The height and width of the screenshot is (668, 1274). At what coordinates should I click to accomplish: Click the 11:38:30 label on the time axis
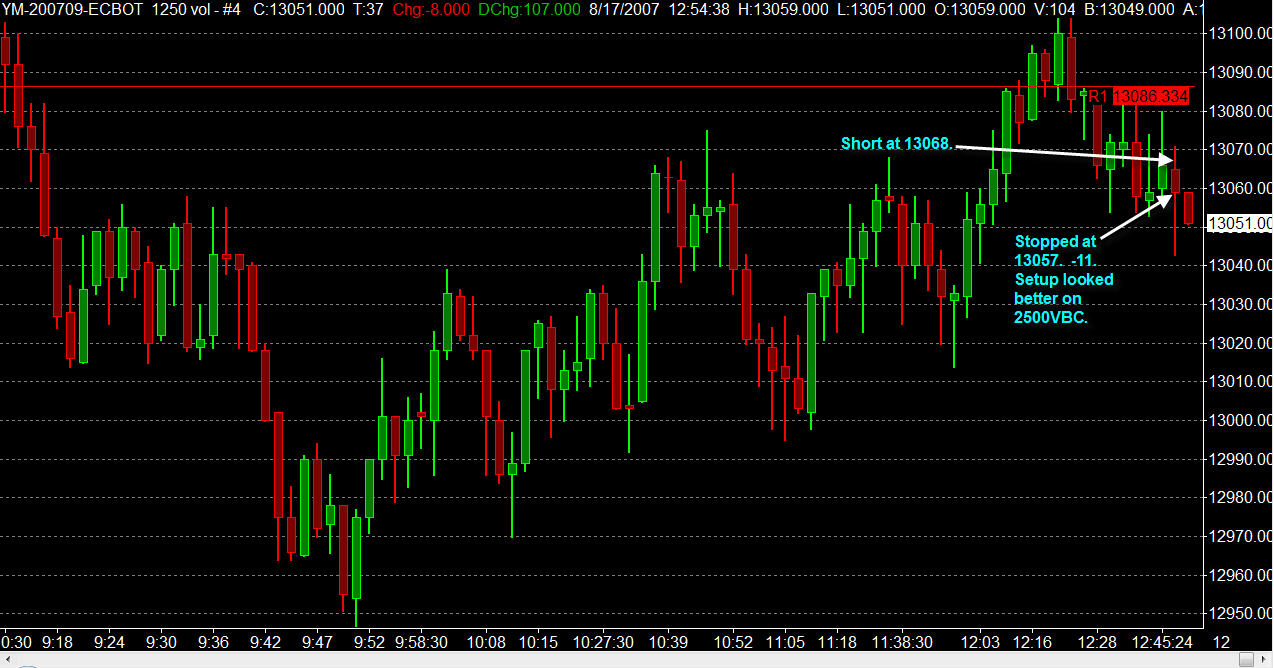point(901,641)
